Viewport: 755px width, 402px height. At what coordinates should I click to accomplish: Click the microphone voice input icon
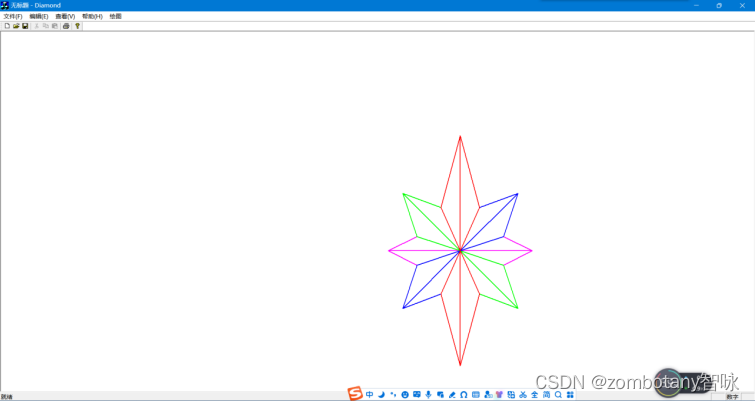click(x=428, y=395)
